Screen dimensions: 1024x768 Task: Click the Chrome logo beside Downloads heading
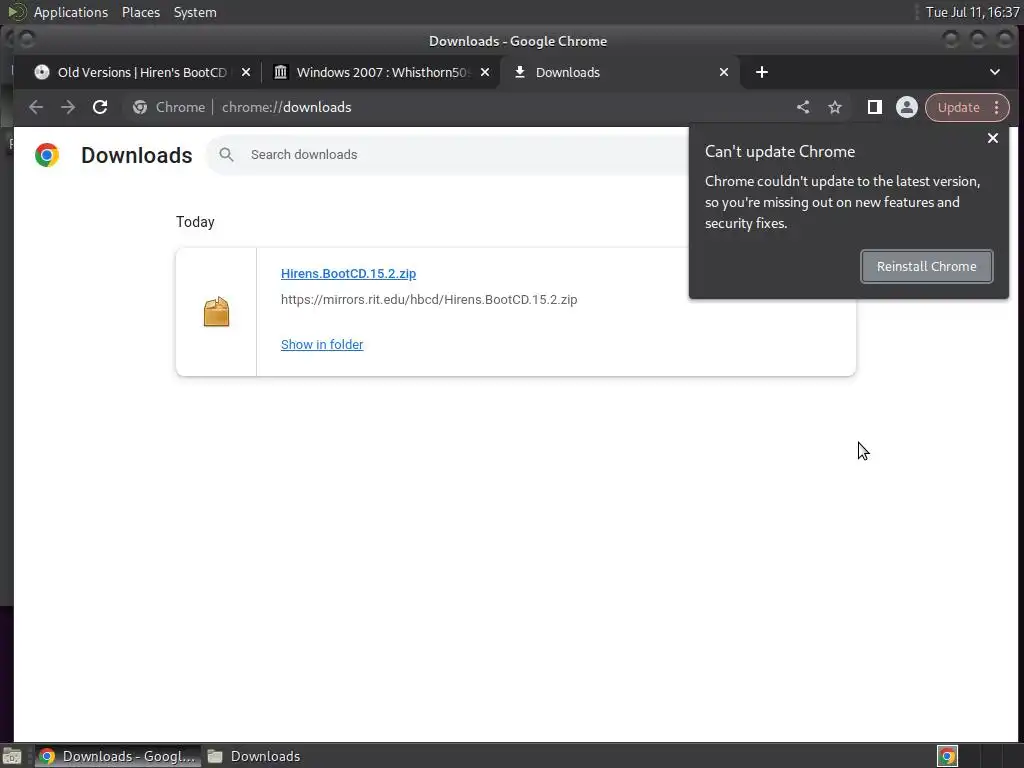(x=47, y=155)
